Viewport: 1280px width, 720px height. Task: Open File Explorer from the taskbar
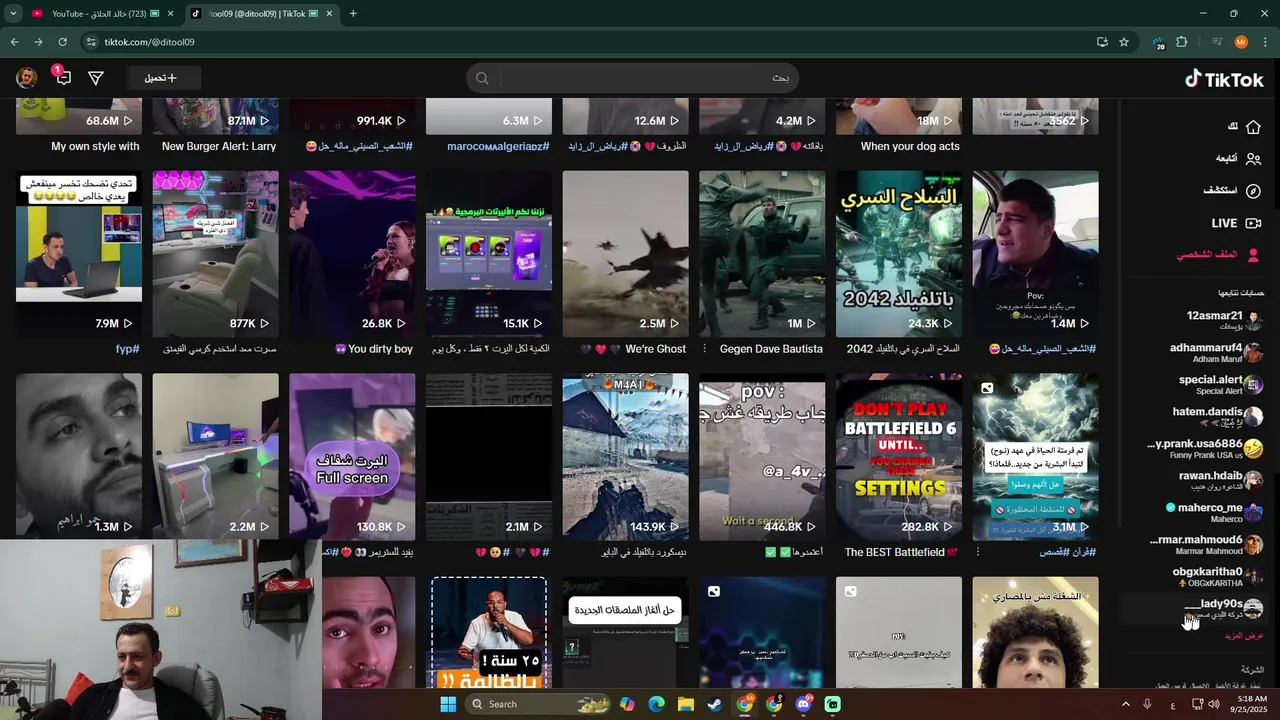point(686,704)
